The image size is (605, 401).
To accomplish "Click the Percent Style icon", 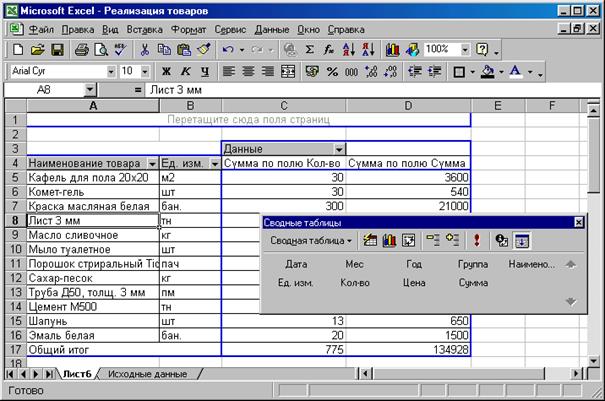I will pyautogui.click(x=332, y=72).
